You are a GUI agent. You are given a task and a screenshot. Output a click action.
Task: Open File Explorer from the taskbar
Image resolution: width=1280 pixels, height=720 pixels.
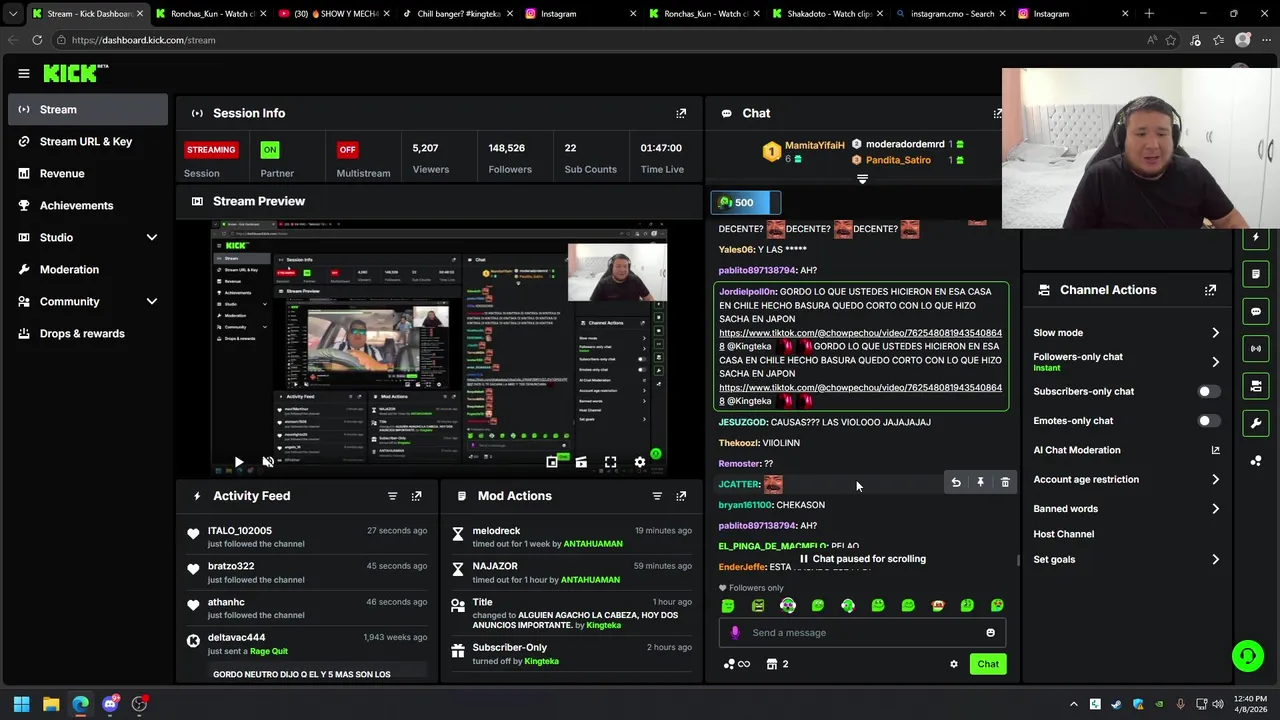tap(51, 704)
